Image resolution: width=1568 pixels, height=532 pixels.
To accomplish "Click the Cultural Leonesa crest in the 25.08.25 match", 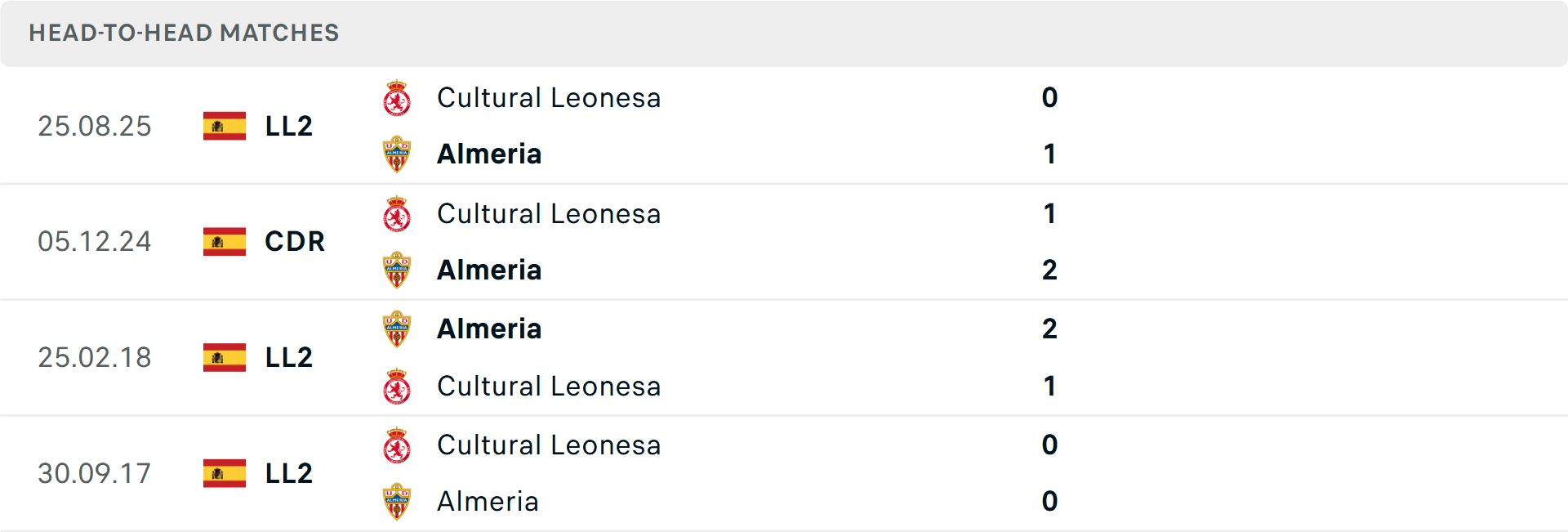I will pos(397,98).
